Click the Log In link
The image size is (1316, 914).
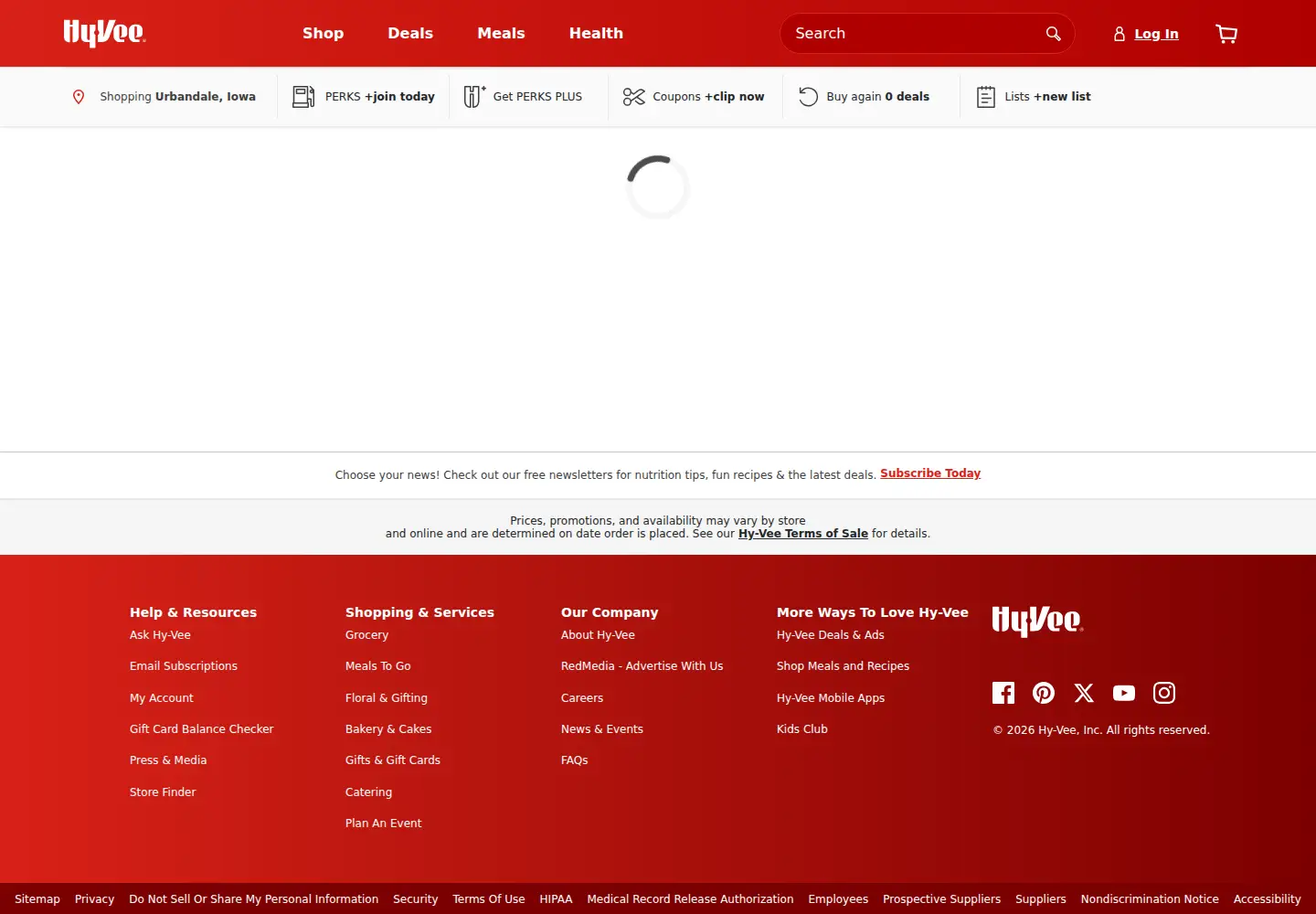pyautogui.click(x=1156, y=34)
